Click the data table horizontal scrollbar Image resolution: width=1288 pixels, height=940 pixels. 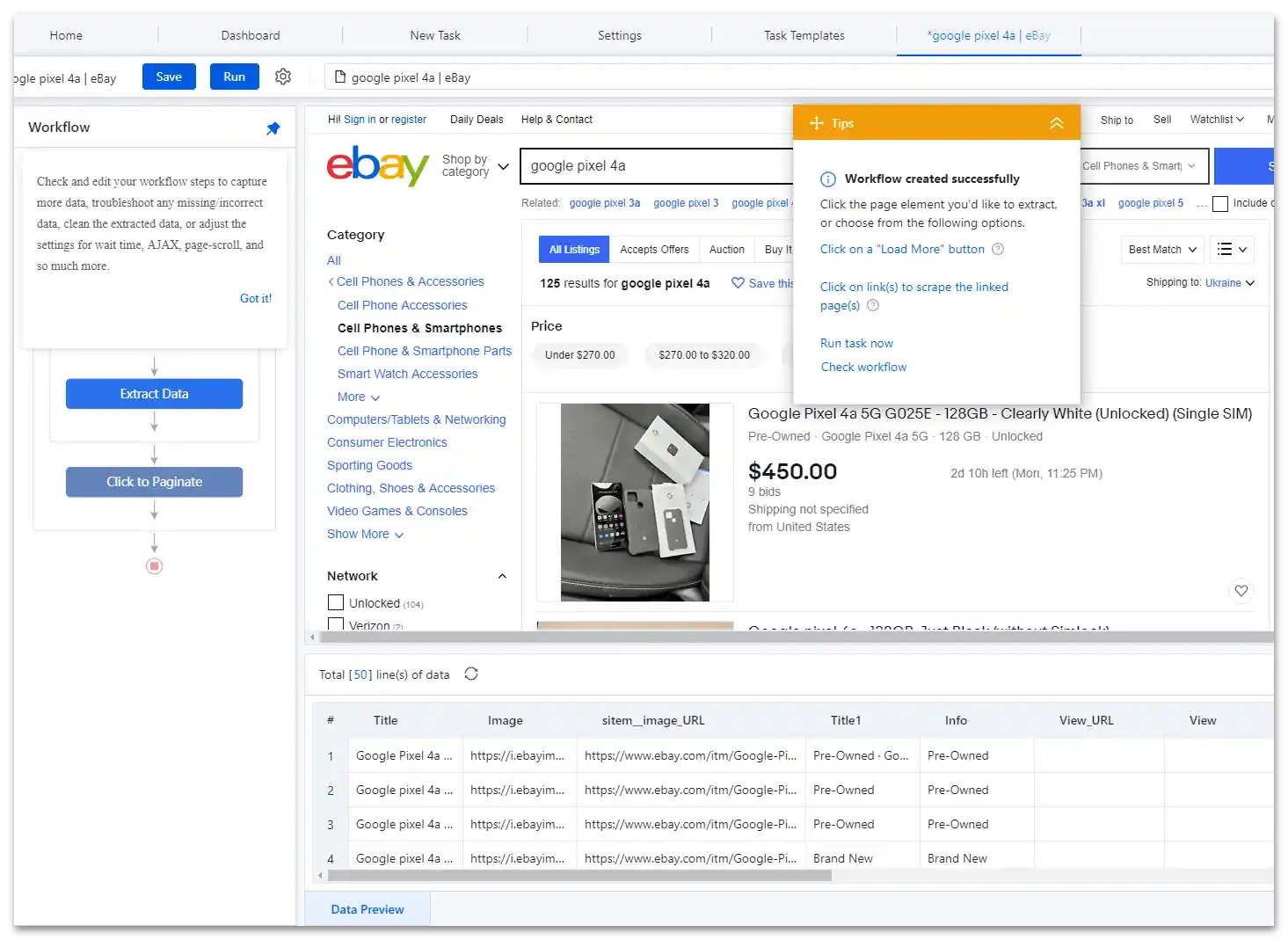pos(580,876)
